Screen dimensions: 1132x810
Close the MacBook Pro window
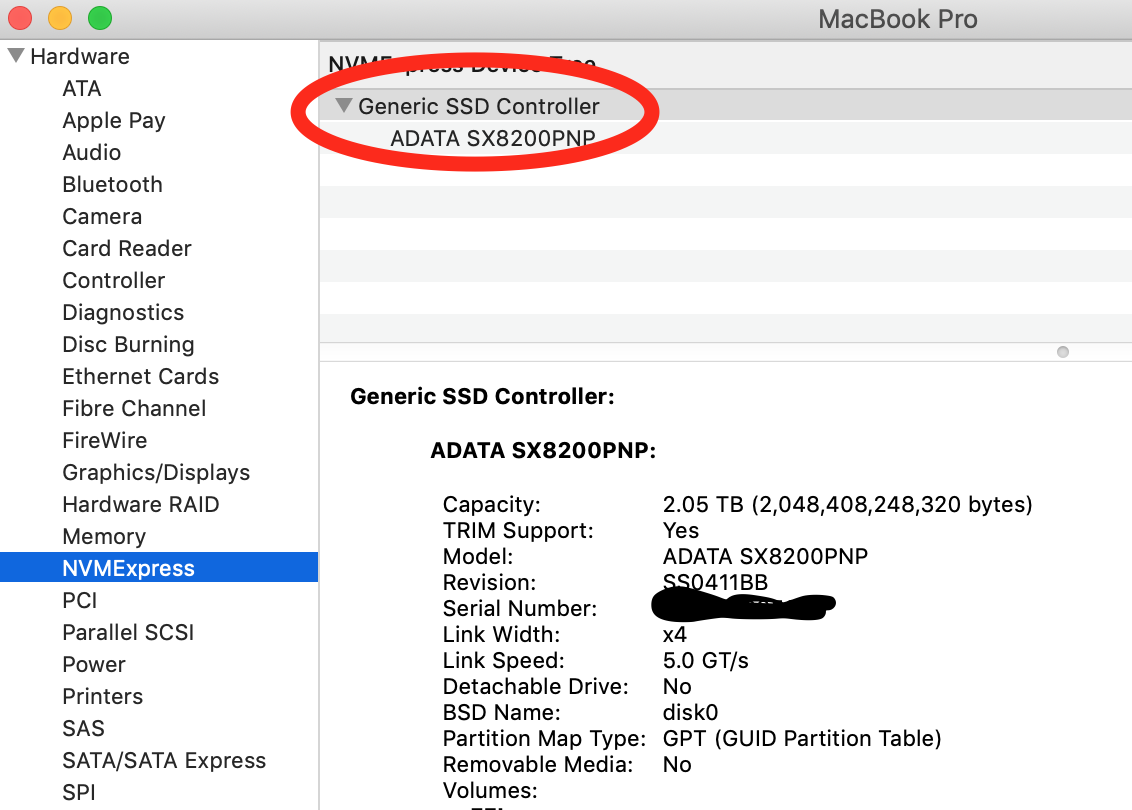coord(20,18)
